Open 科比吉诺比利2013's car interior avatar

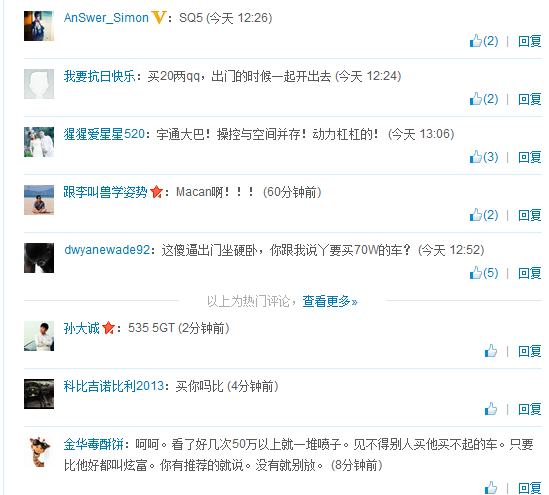[x=39, y=394]
